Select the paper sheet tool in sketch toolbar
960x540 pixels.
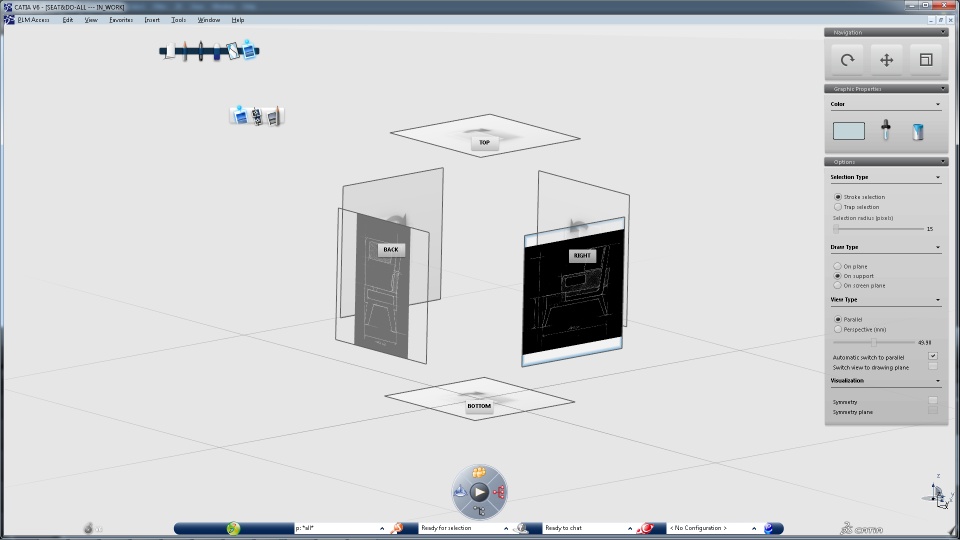pos(170,51)
